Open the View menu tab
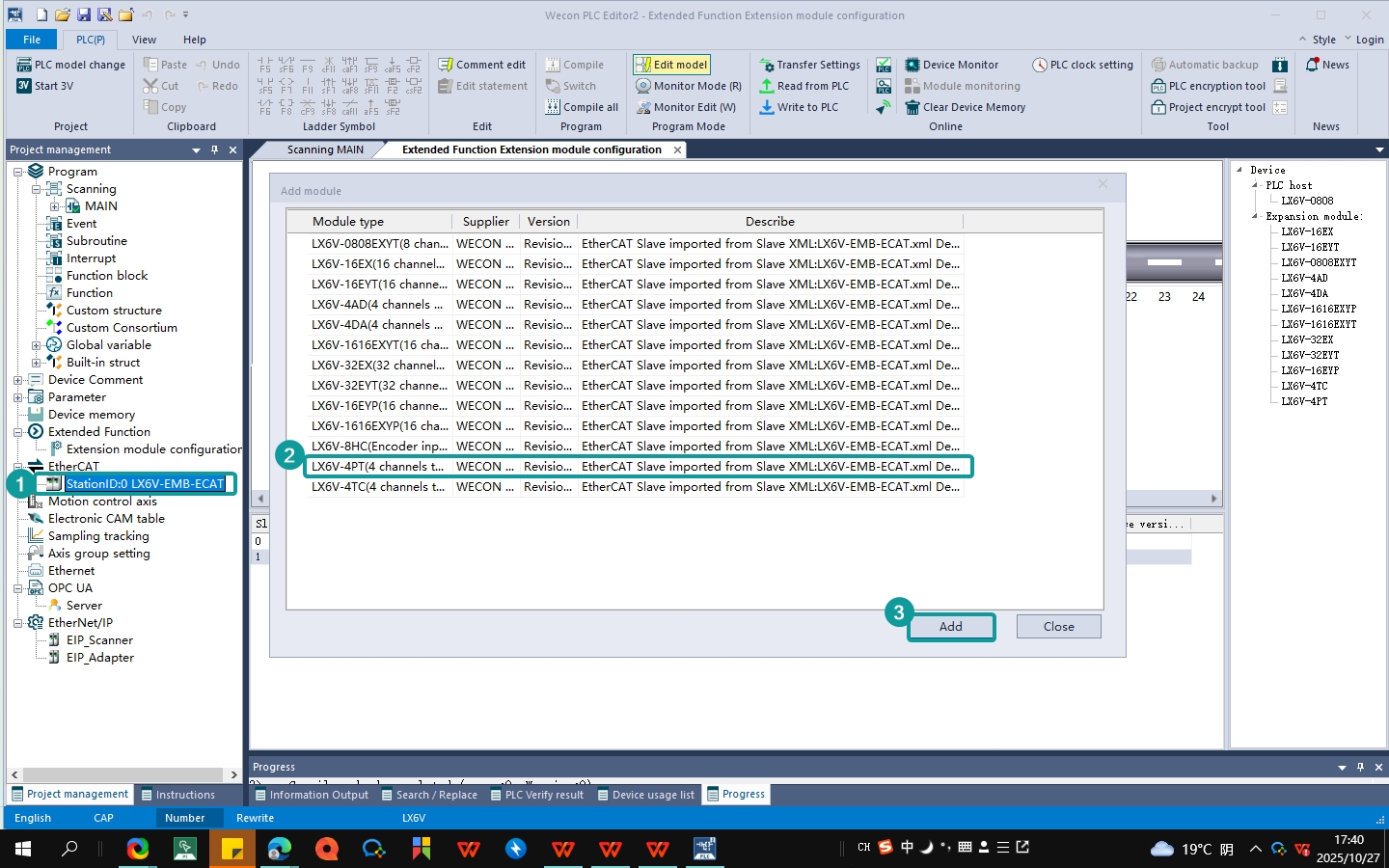 tap(144, 40)
